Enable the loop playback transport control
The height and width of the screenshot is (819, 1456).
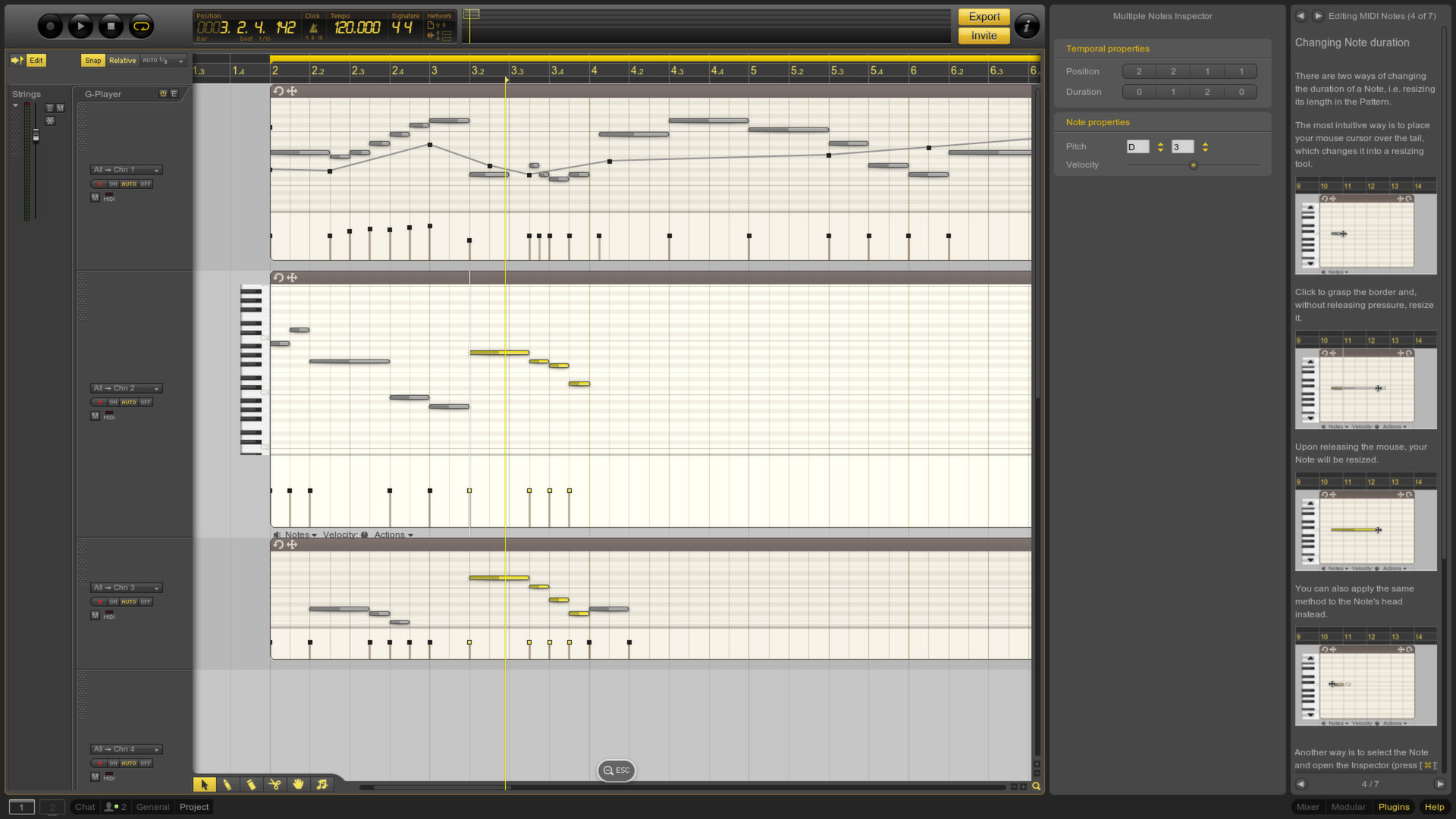coord(141,25)
